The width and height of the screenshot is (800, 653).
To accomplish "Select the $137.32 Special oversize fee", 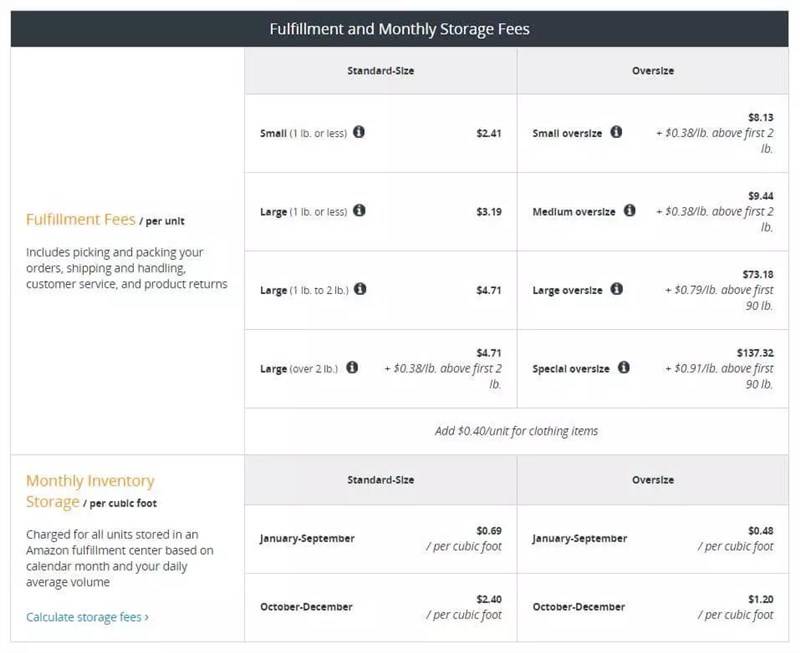I will click(x=752, y=353).
